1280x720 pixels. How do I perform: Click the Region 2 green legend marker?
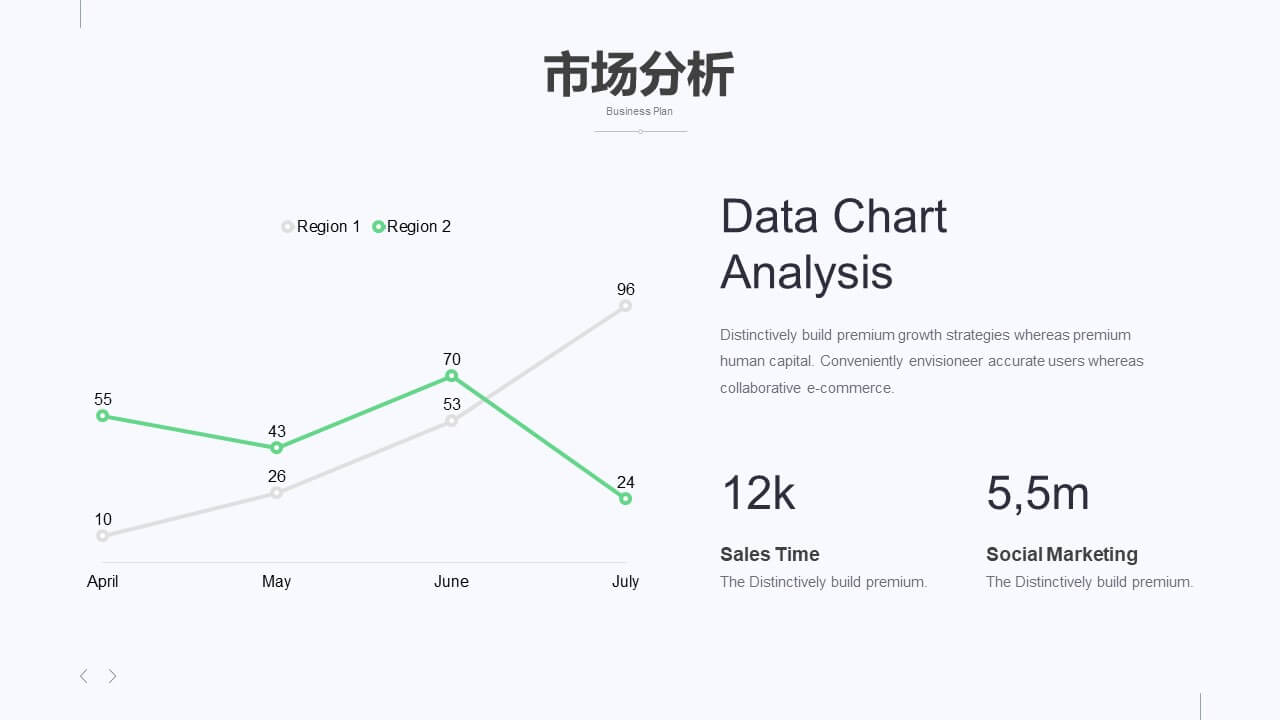[x=378, y=227]
